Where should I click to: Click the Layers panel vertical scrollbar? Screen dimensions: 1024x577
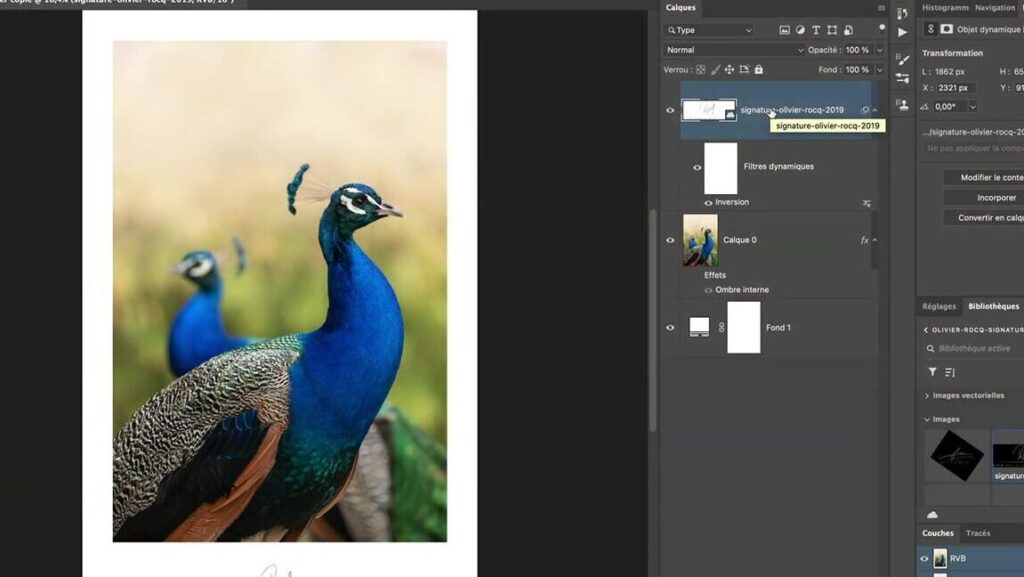652,320
